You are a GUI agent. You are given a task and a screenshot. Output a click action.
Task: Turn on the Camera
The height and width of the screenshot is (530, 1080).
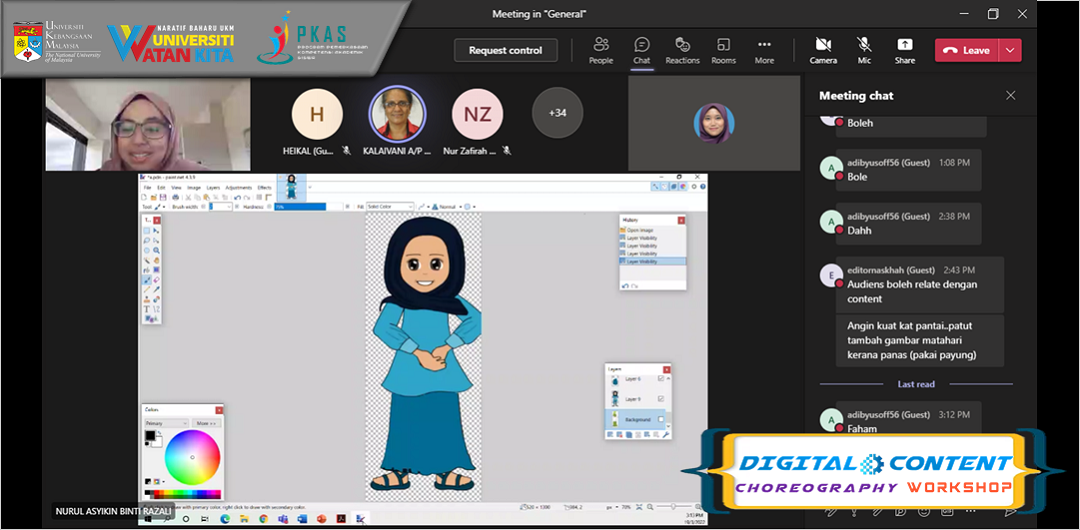(823, 50)
